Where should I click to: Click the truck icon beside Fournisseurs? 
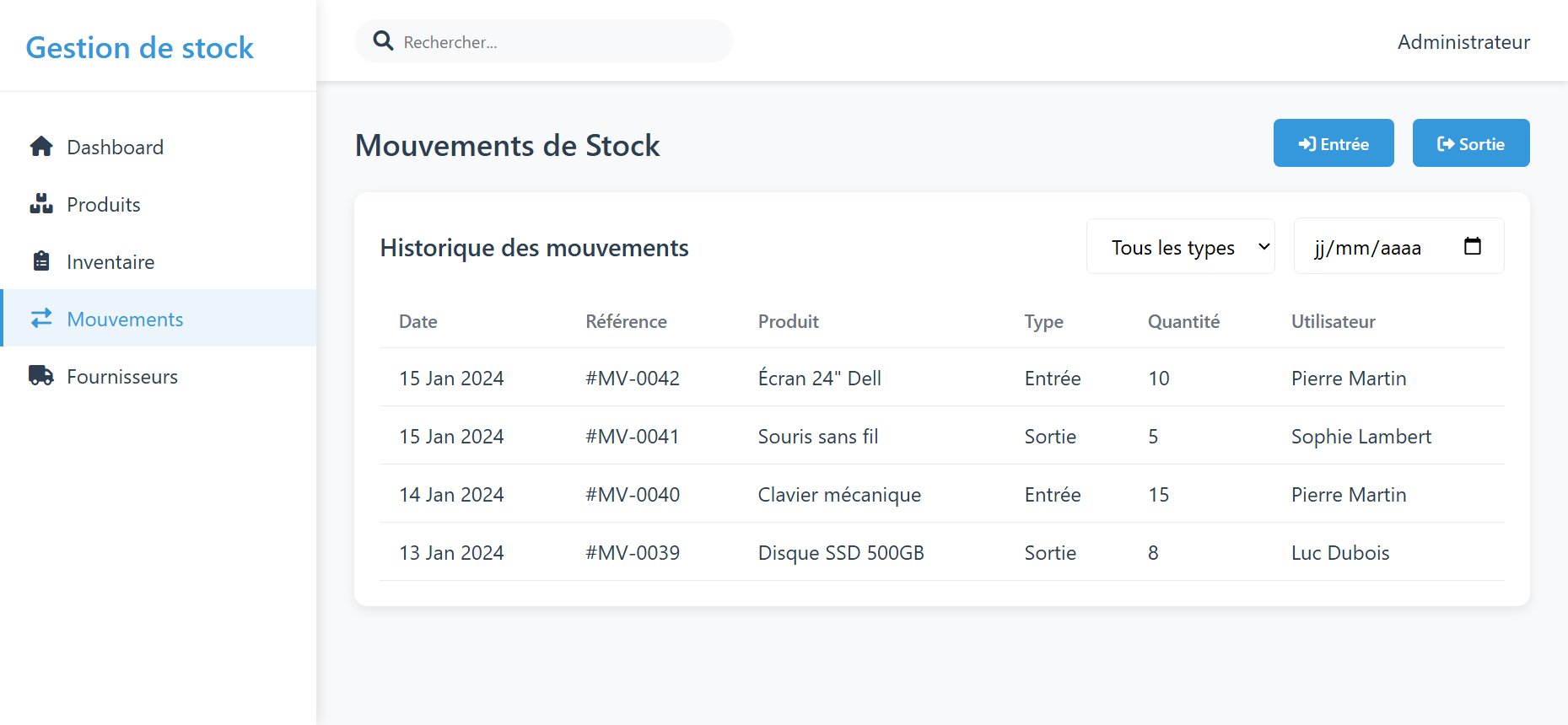click(x=41, y=376)
